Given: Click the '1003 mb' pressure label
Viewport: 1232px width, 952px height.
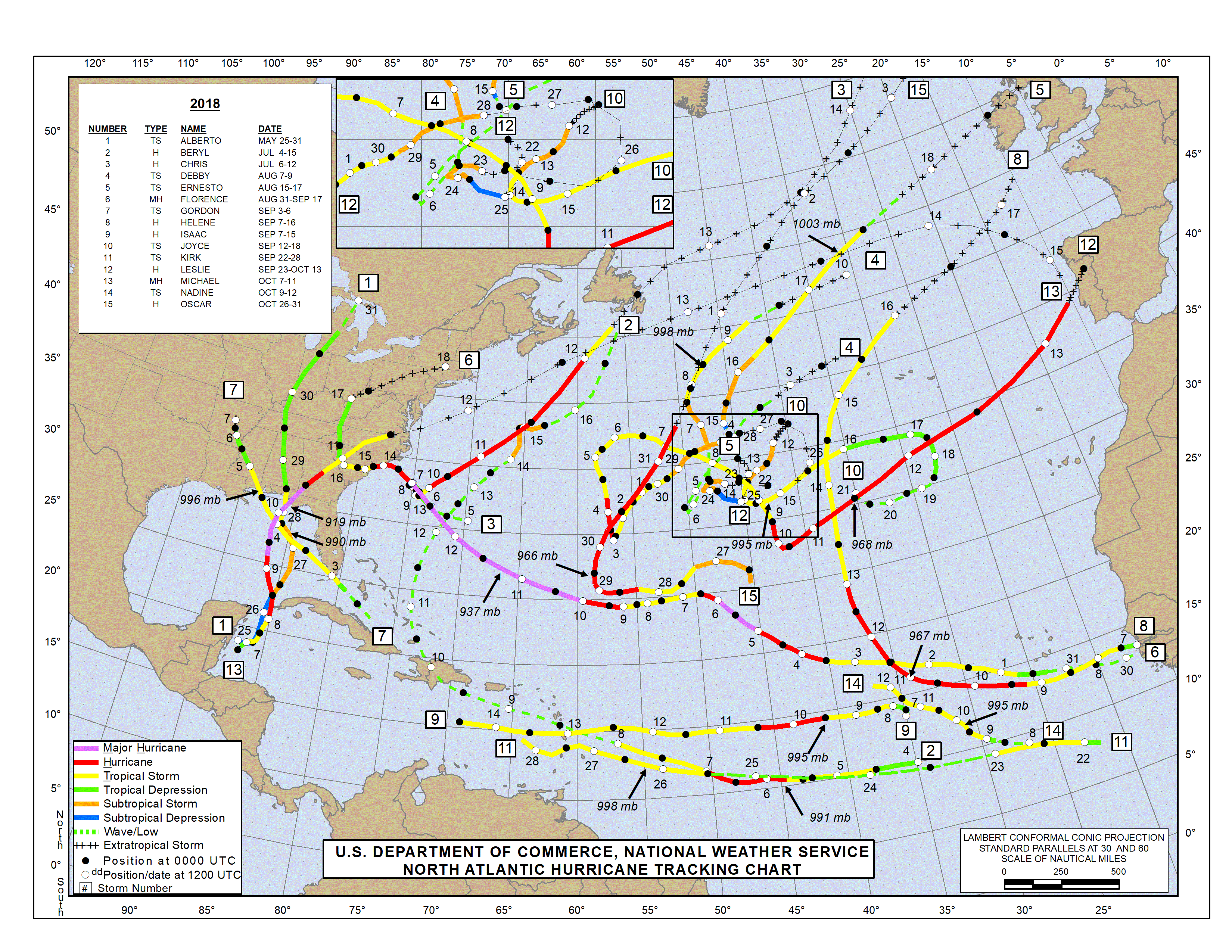Looking at the screenshot, I should click(x=816, y=224).
